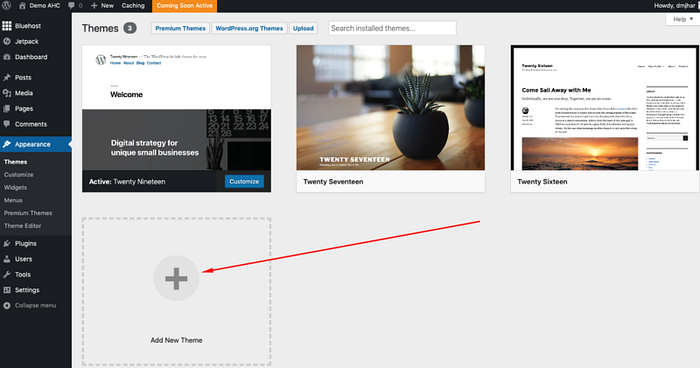Screen dimensions: 700x368
Task: Open the Bluehost grid icon in sidebar
Action: coord(7,26)
